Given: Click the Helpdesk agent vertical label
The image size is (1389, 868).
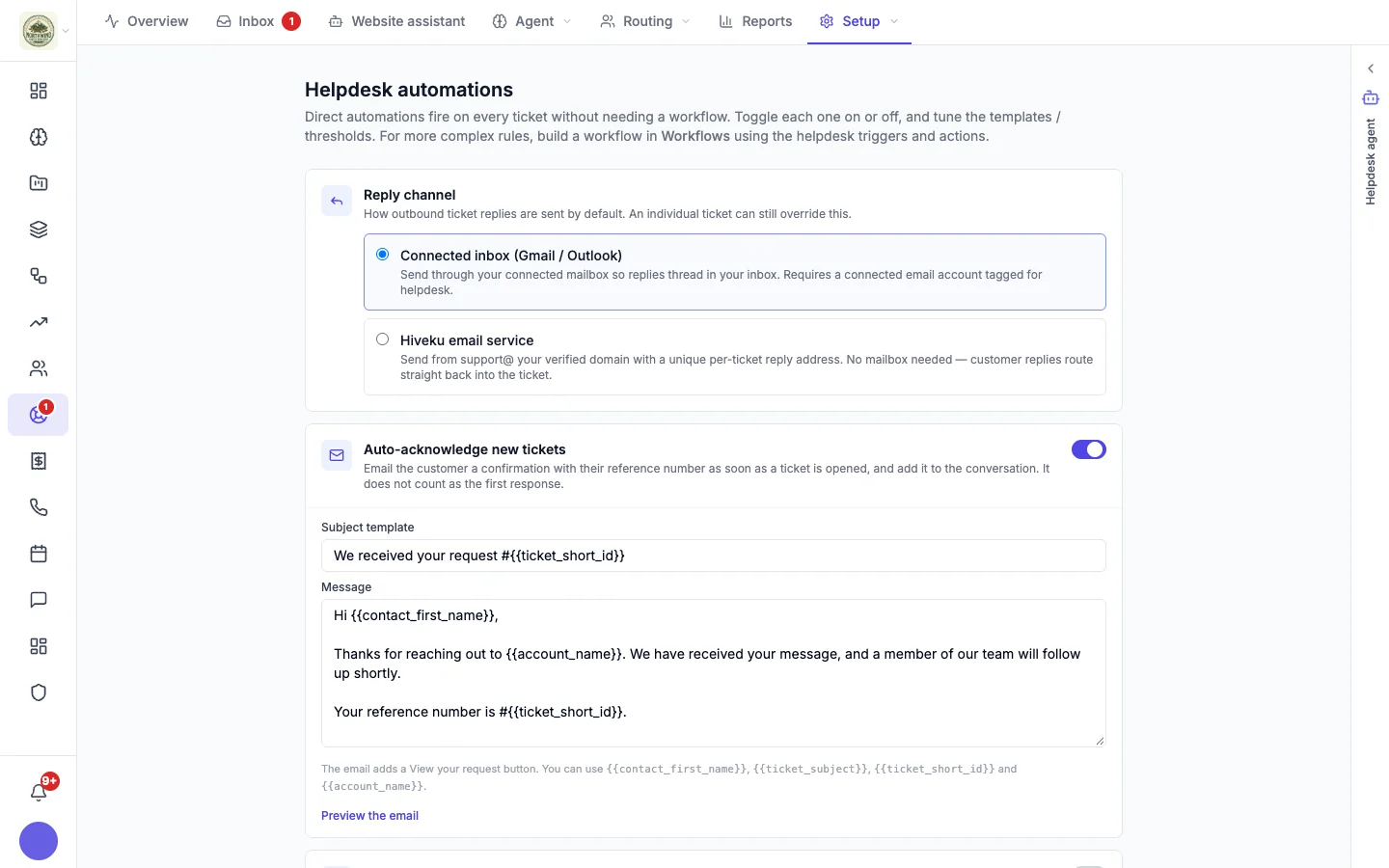Looking at the screenshot, I should click(x=1371, y=162).
